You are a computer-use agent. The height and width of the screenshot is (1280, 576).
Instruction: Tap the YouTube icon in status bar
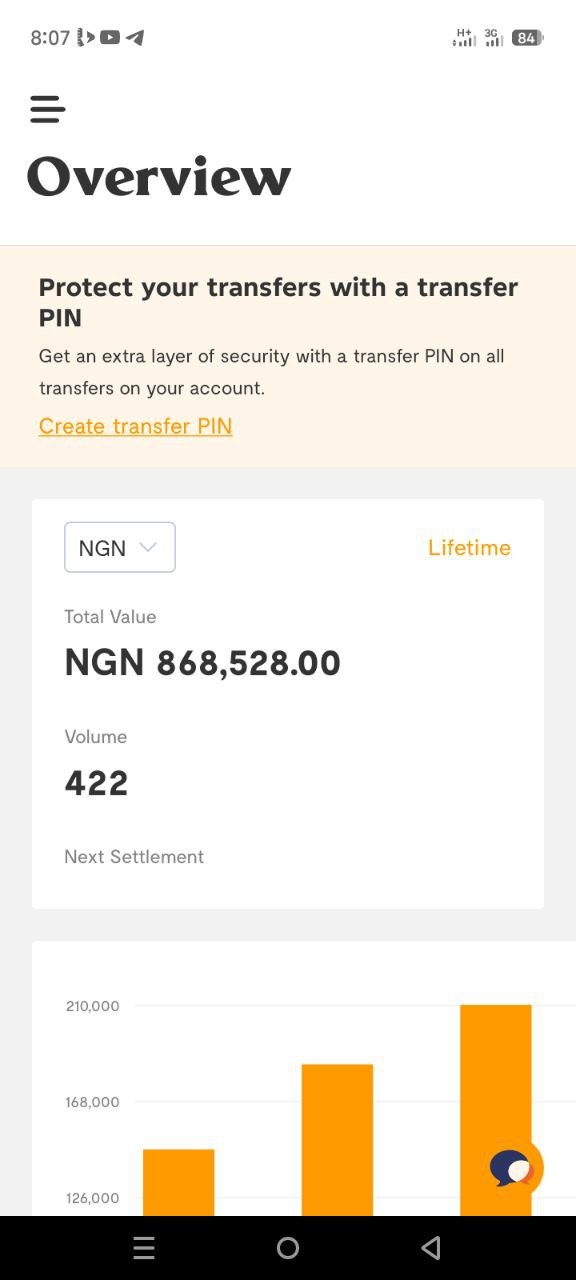110,37
